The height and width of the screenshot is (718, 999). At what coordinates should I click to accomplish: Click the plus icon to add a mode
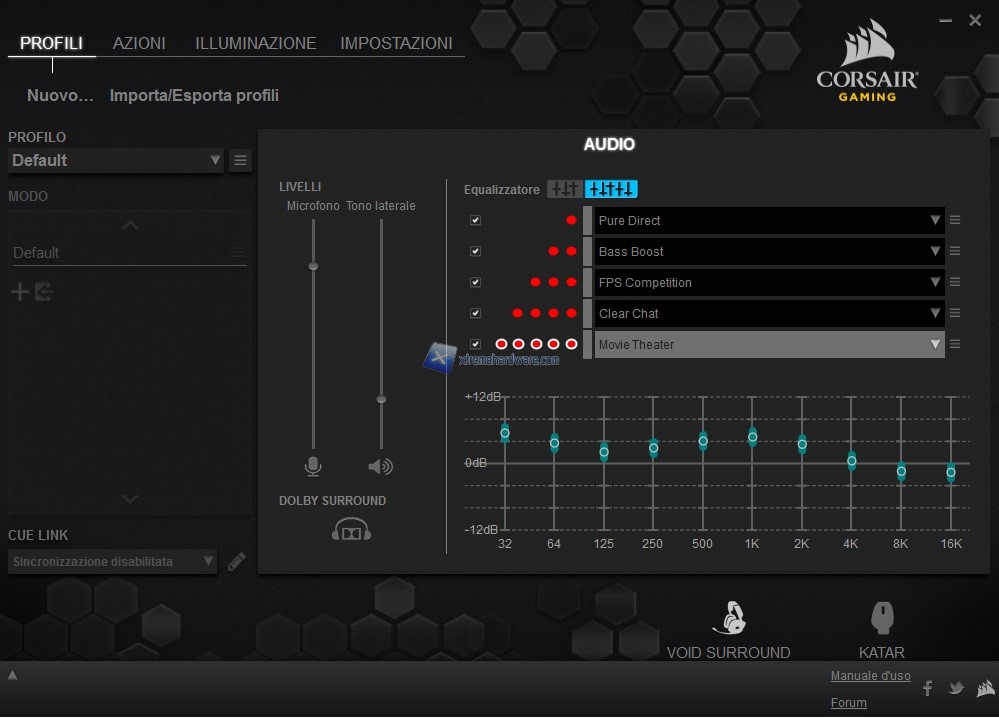[19, 292]
